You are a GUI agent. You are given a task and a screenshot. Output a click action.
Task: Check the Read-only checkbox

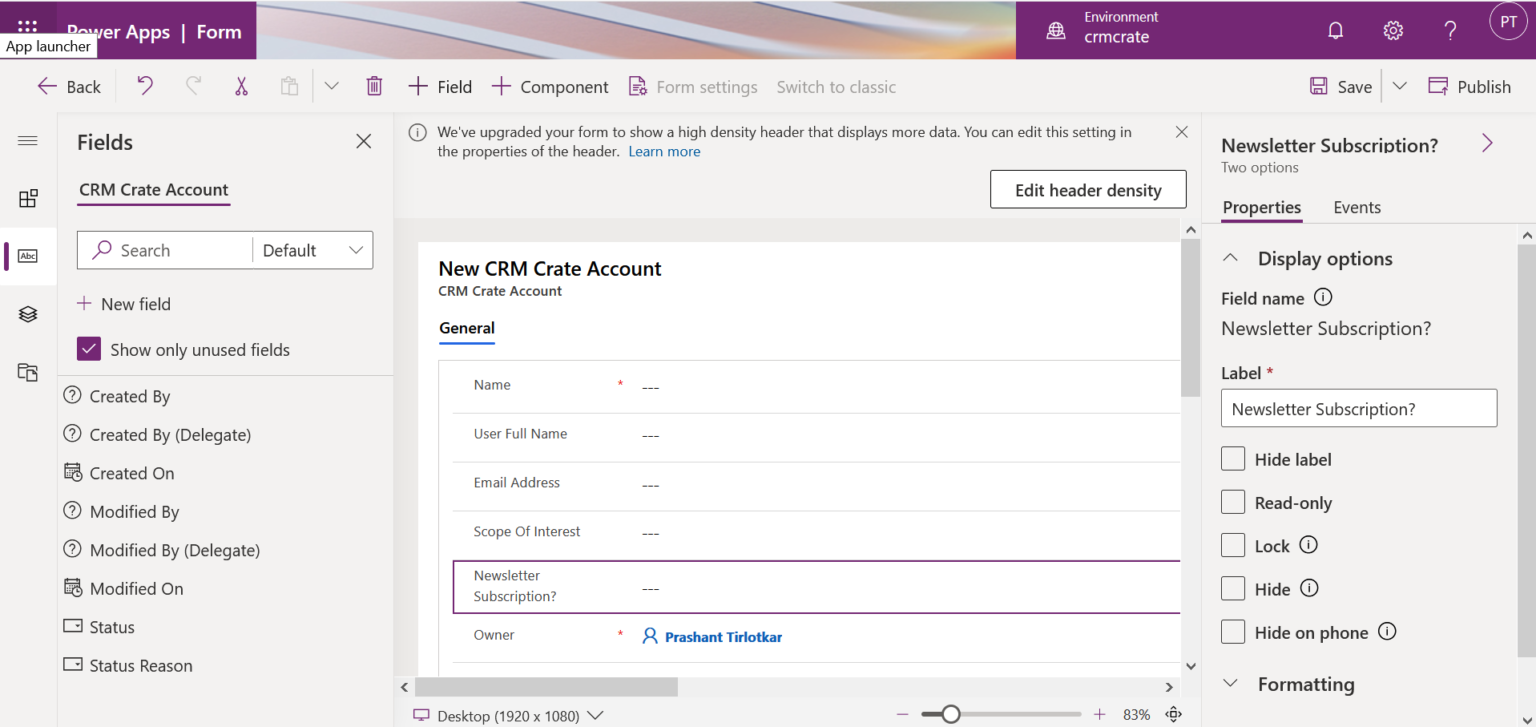click(x=1233, y=502)
